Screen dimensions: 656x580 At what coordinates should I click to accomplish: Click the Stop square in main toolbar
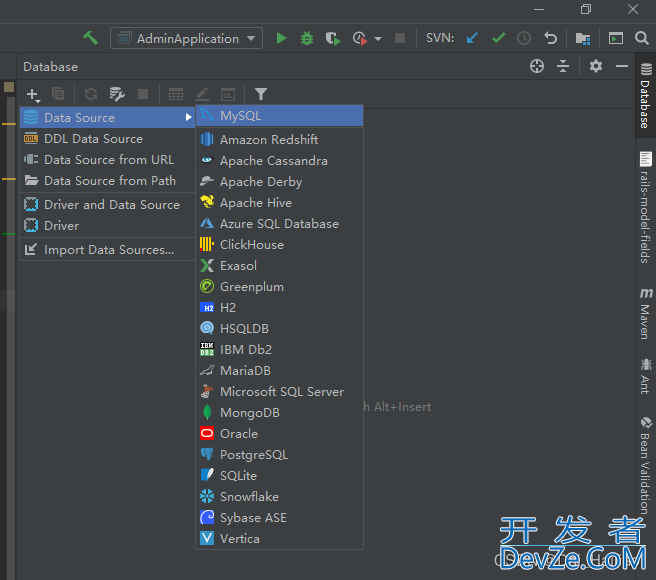(x=400, y=38)
